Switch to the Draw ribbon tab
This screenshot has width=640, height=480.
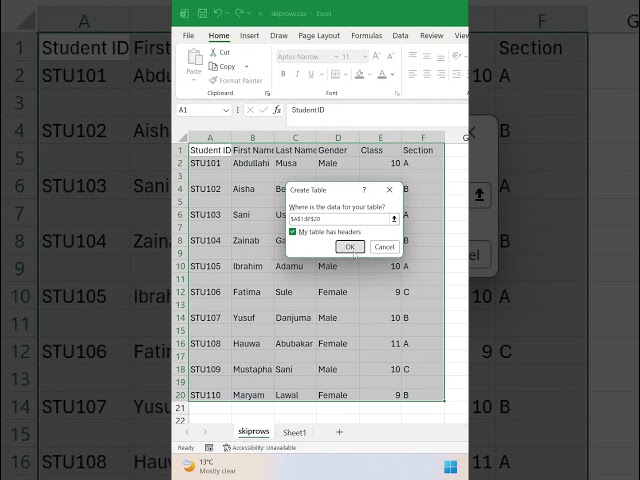click(x=279, y=36)
